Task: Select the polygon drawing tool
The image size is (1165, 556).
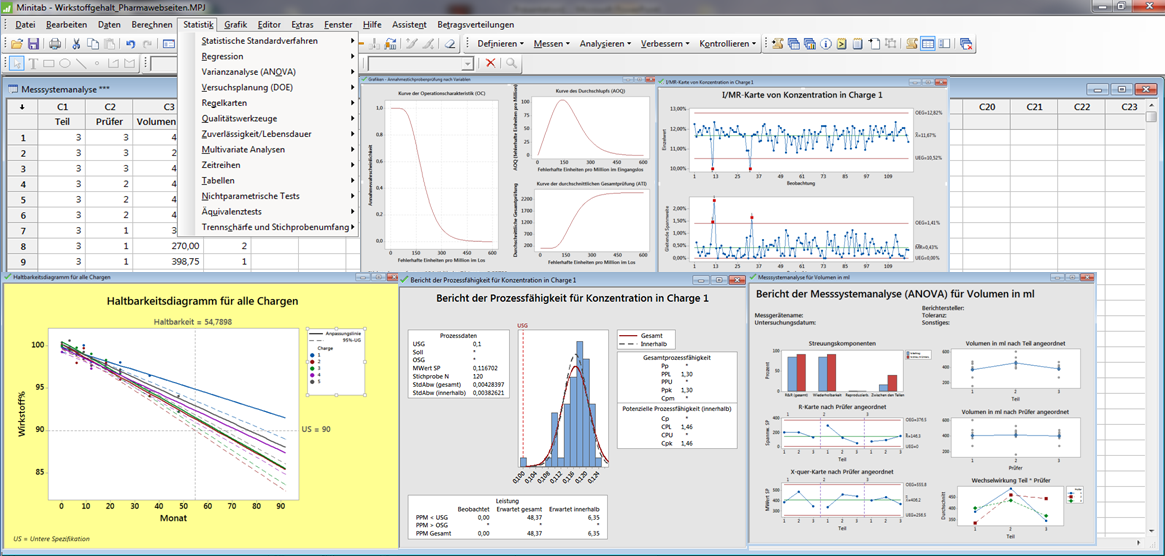Action: pos(129,63)
